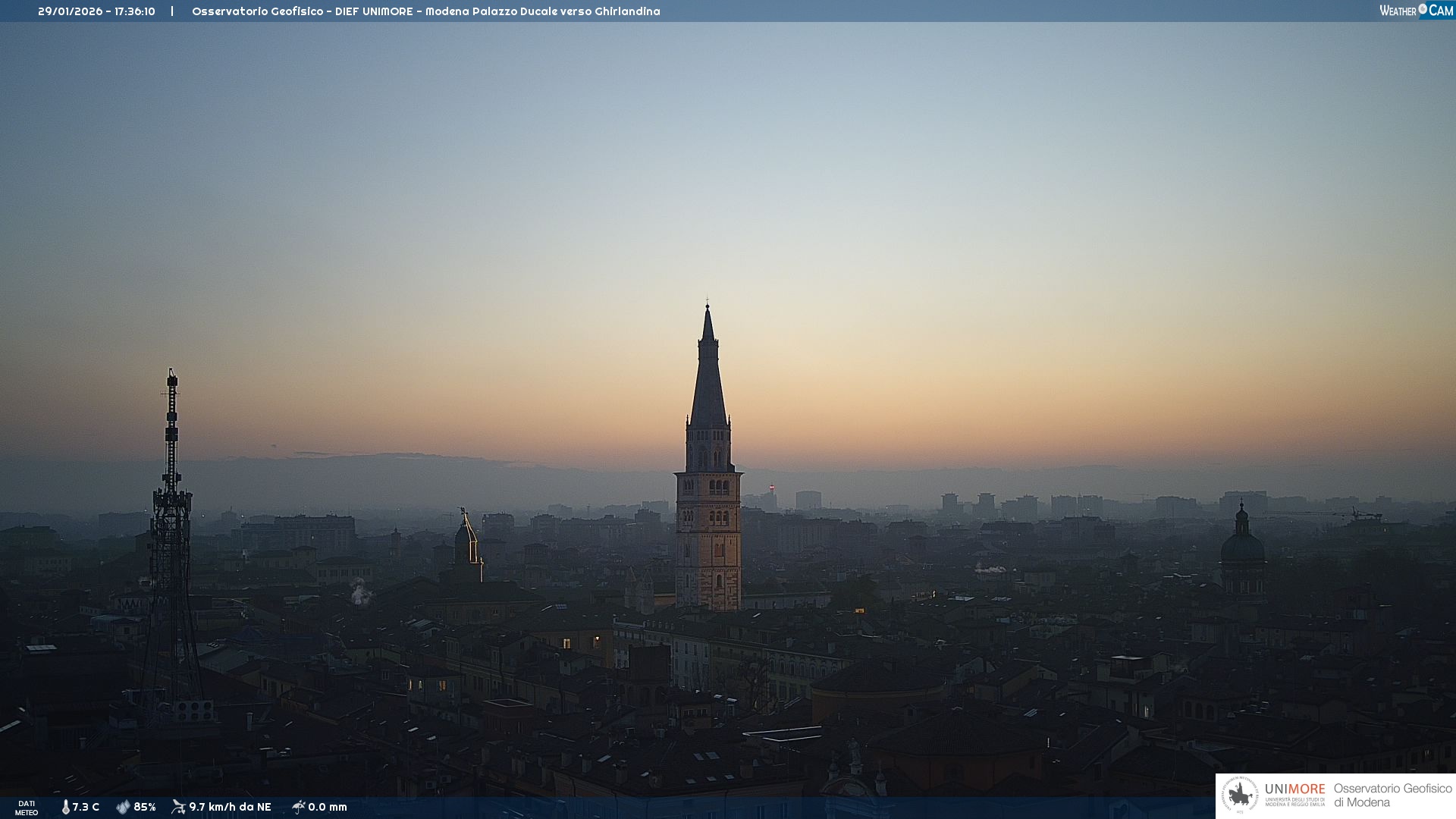Click the 0.0 mm rainfall value
The image size is (1456, 819).
328,807
